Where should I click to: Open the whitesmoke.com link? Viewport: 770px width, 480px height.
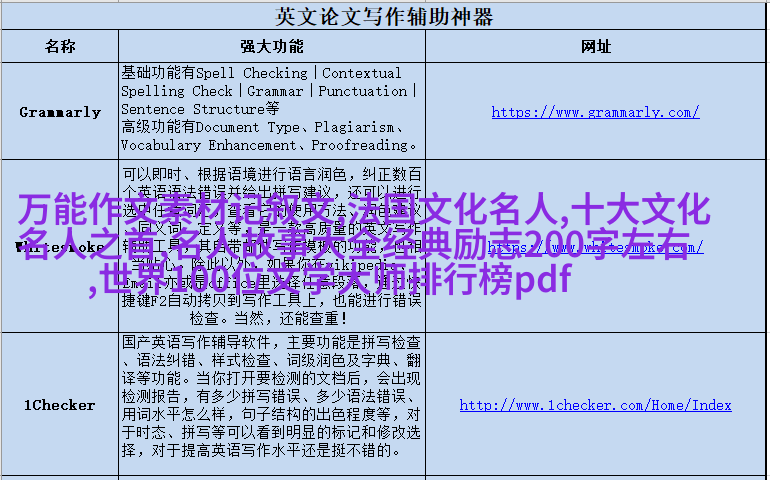click(595, 247)
